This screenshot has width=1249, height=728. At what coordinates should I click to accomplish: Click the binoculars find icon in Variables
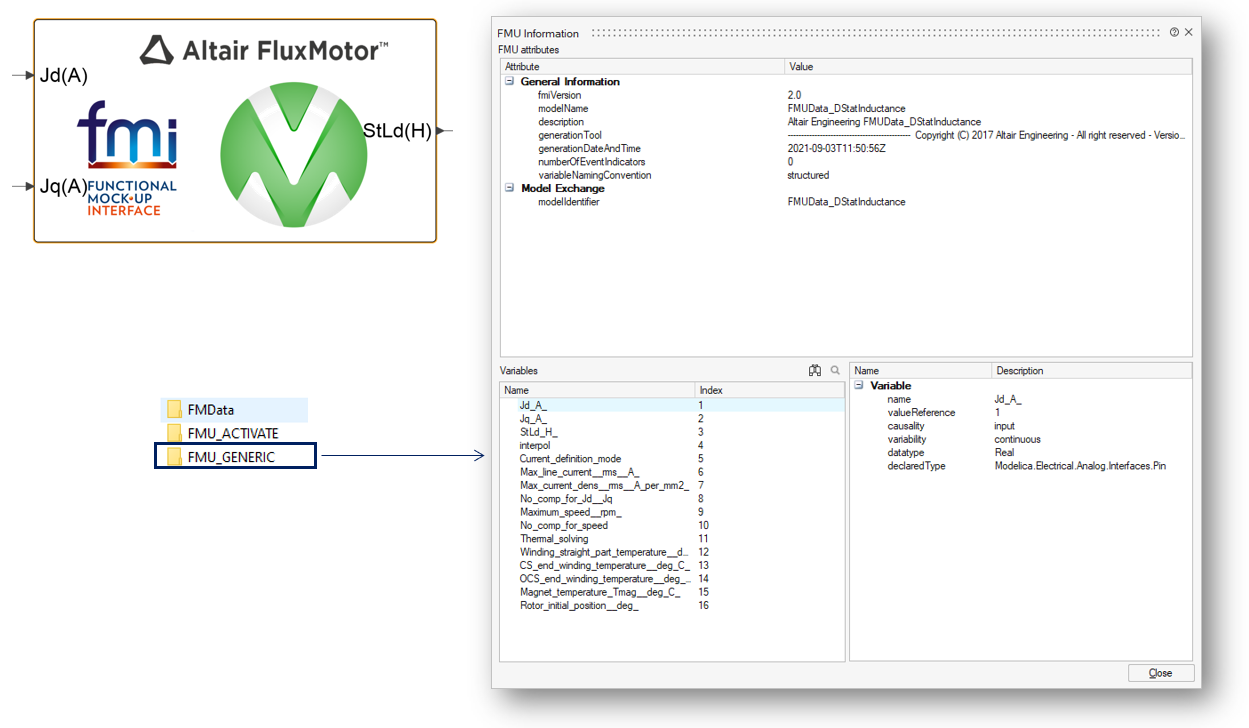click(x=815, y=371)
